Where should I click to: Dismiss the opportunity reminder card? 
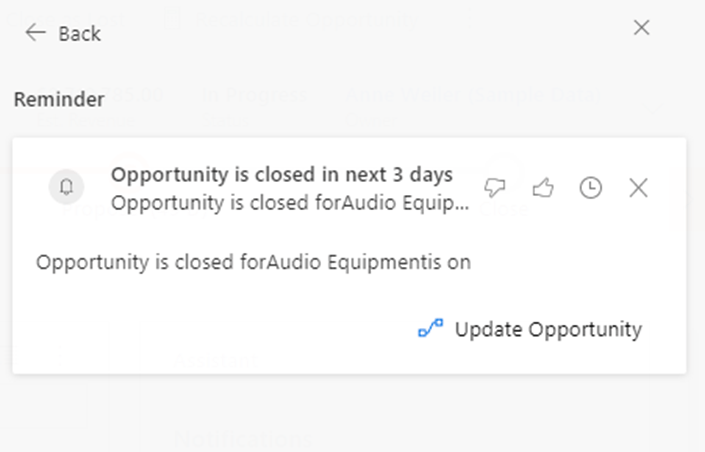(638, 187)
